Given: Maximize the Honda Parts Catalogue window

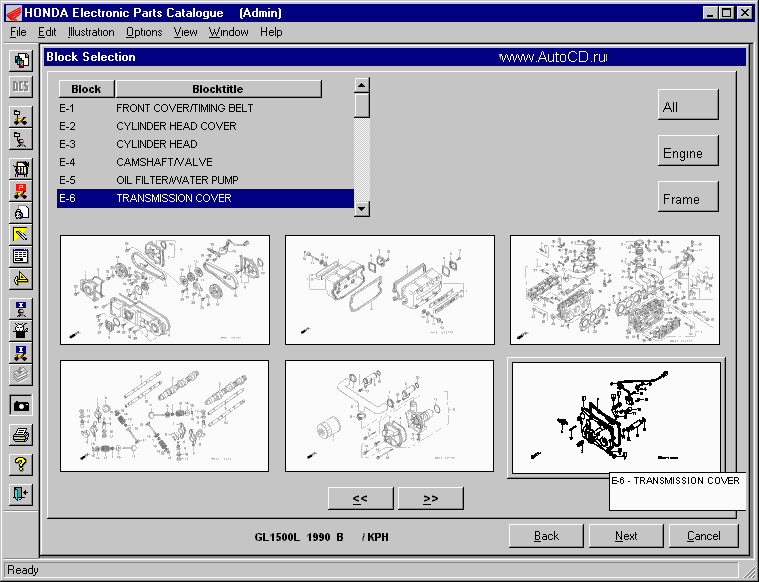Looking at the screenshot, I should 727,13.
